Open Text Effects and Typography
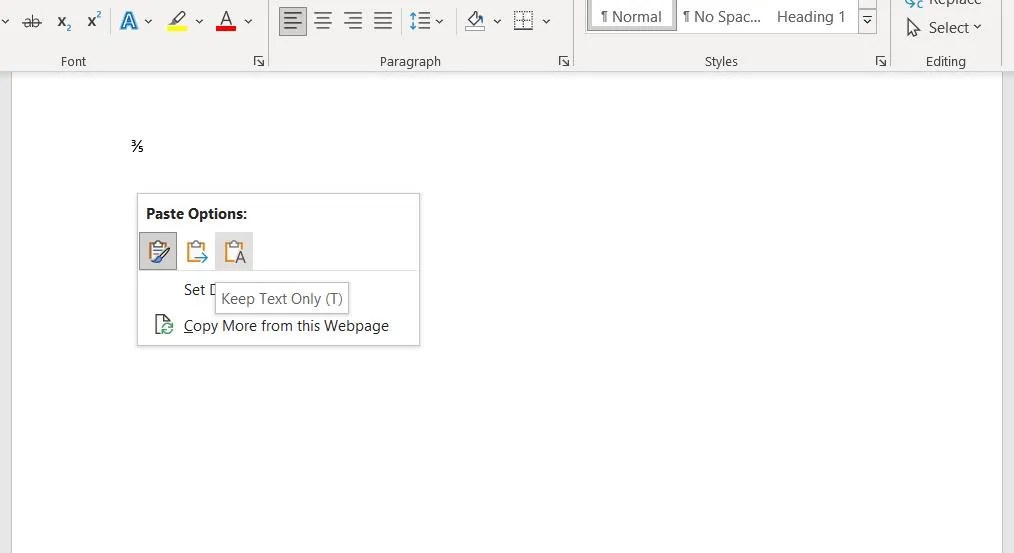 129,21
